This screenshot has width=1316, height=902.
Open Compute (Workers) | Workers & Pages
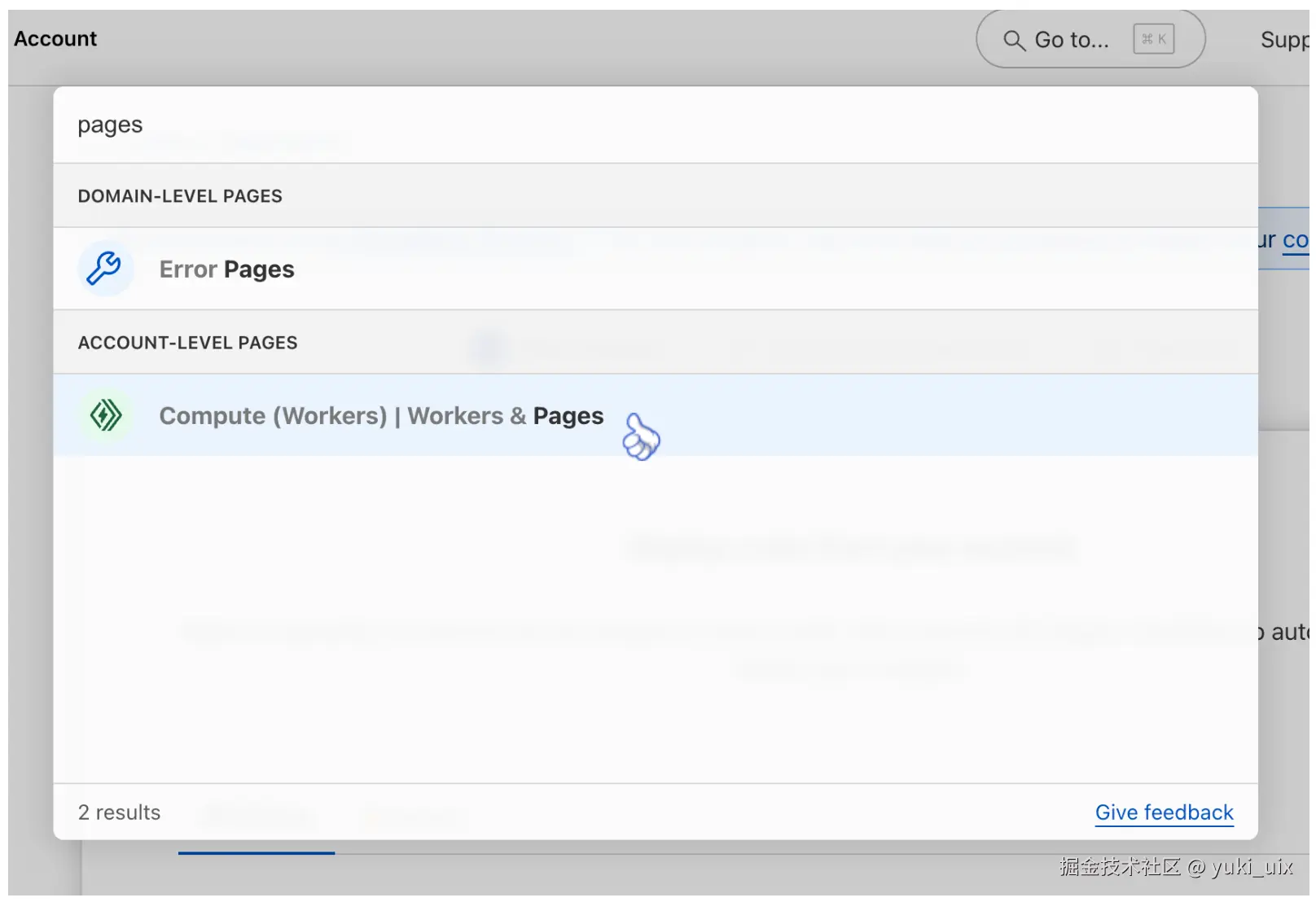pyautogui.click(x=656, y=415)
